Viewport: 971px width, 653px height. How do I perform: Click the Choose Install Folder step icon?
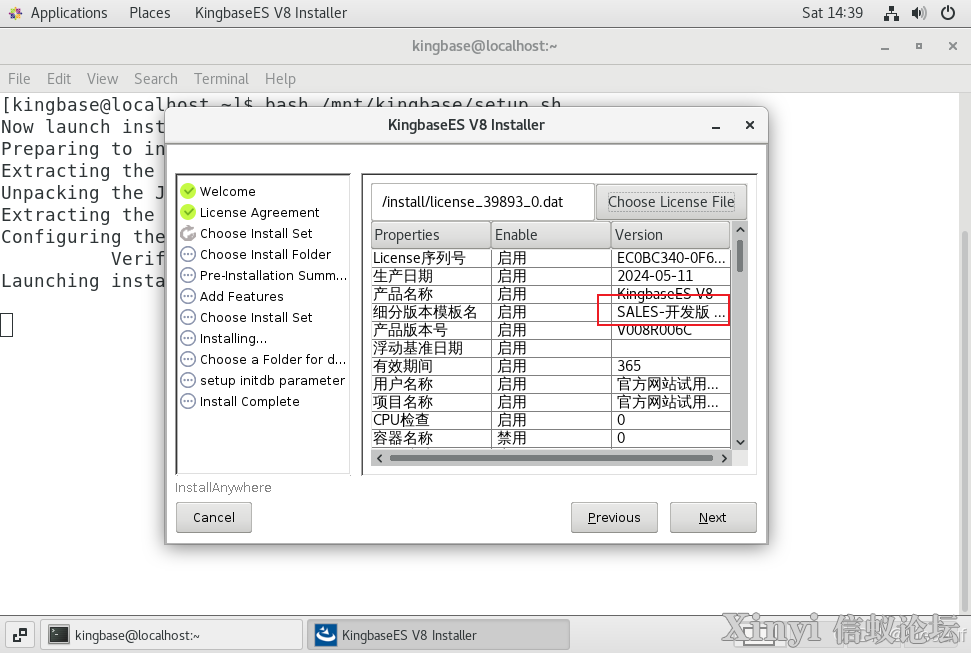pos(188,254)
